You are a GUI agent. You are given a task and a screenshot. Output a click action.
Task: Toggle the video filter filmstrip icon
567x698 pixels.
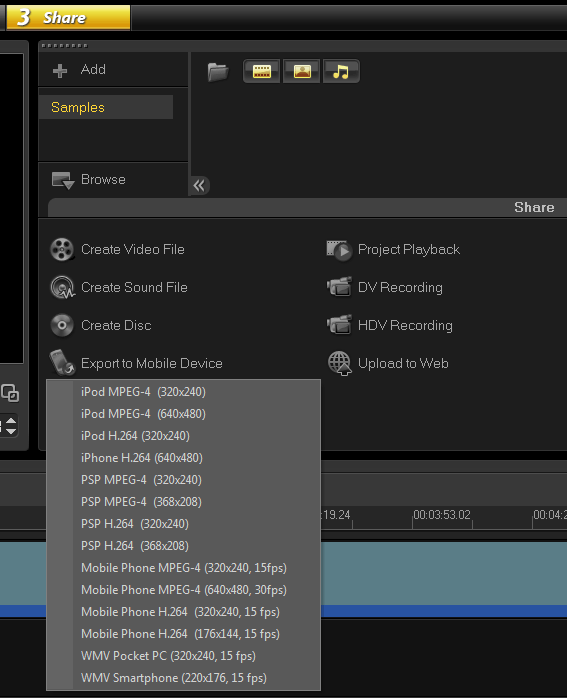pyautogui.click(x=262, y=71)
